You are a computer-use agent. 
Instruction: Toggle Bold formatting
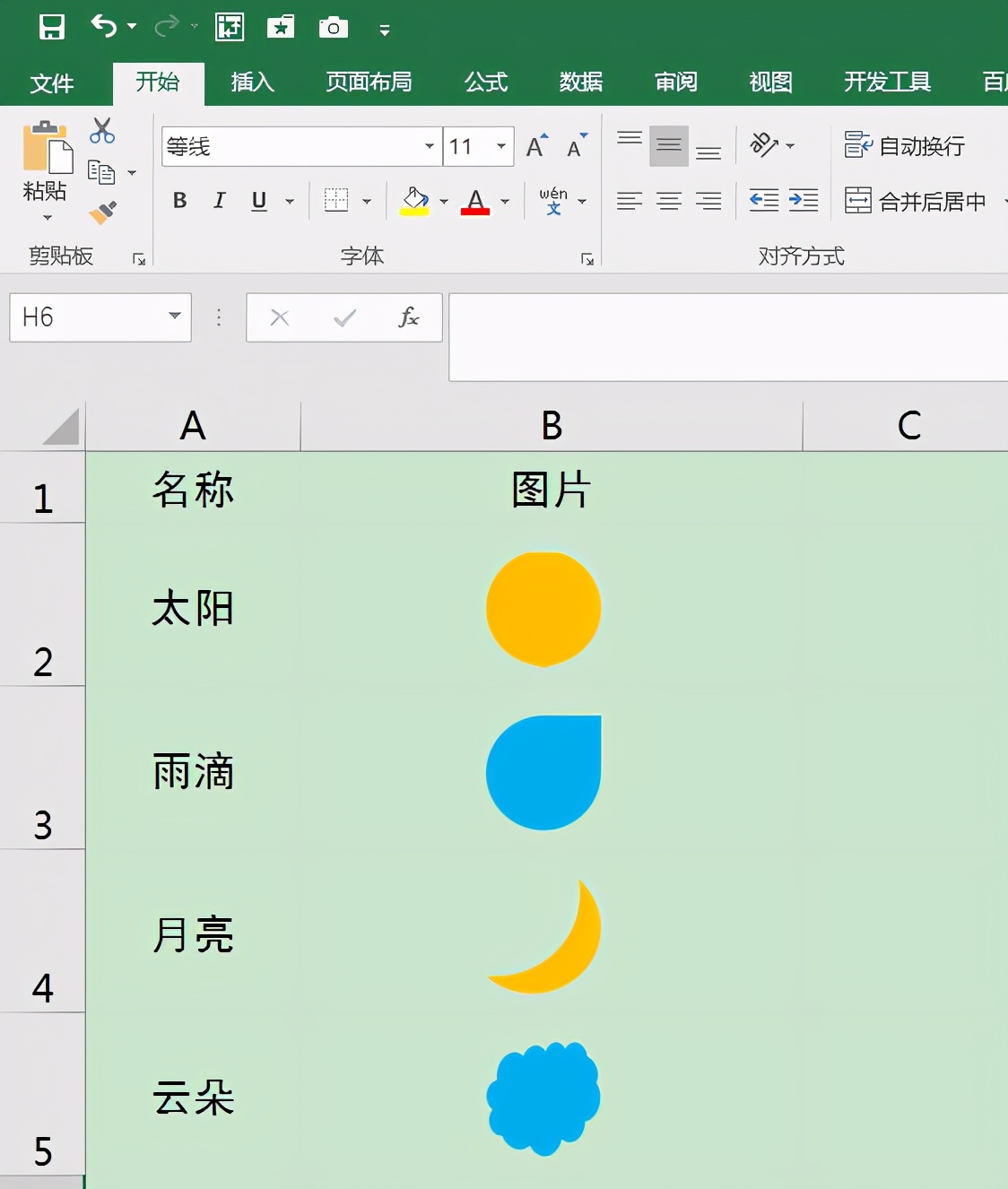tap(179, 201)
